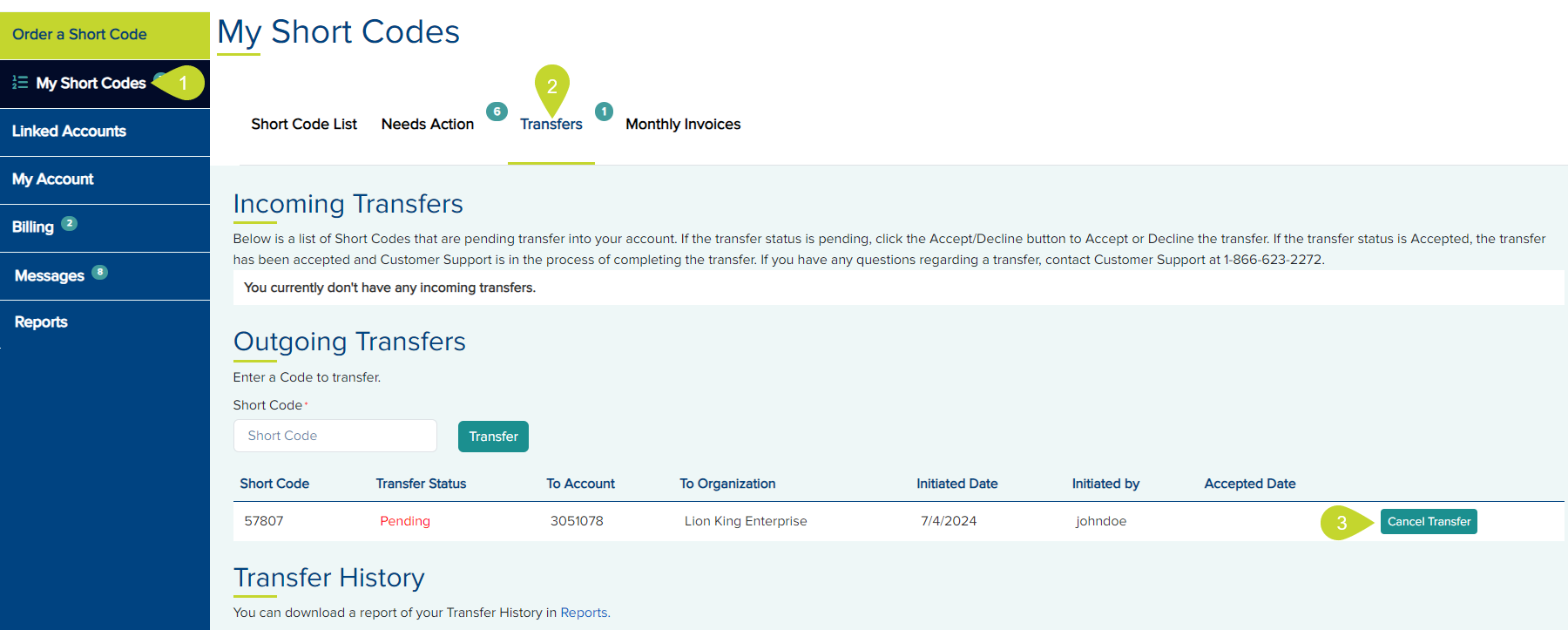Click the Billing notification badge showing 2
The width and height of the screenshot is (1568, 630).
(70, 223)
